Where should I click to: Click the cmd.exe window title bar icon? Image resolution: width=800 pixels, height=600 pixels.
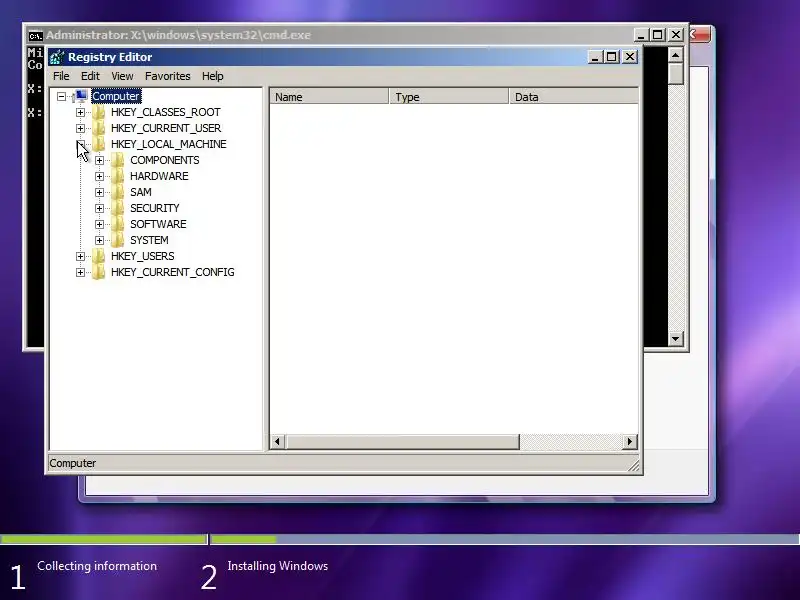coord(35,36)
